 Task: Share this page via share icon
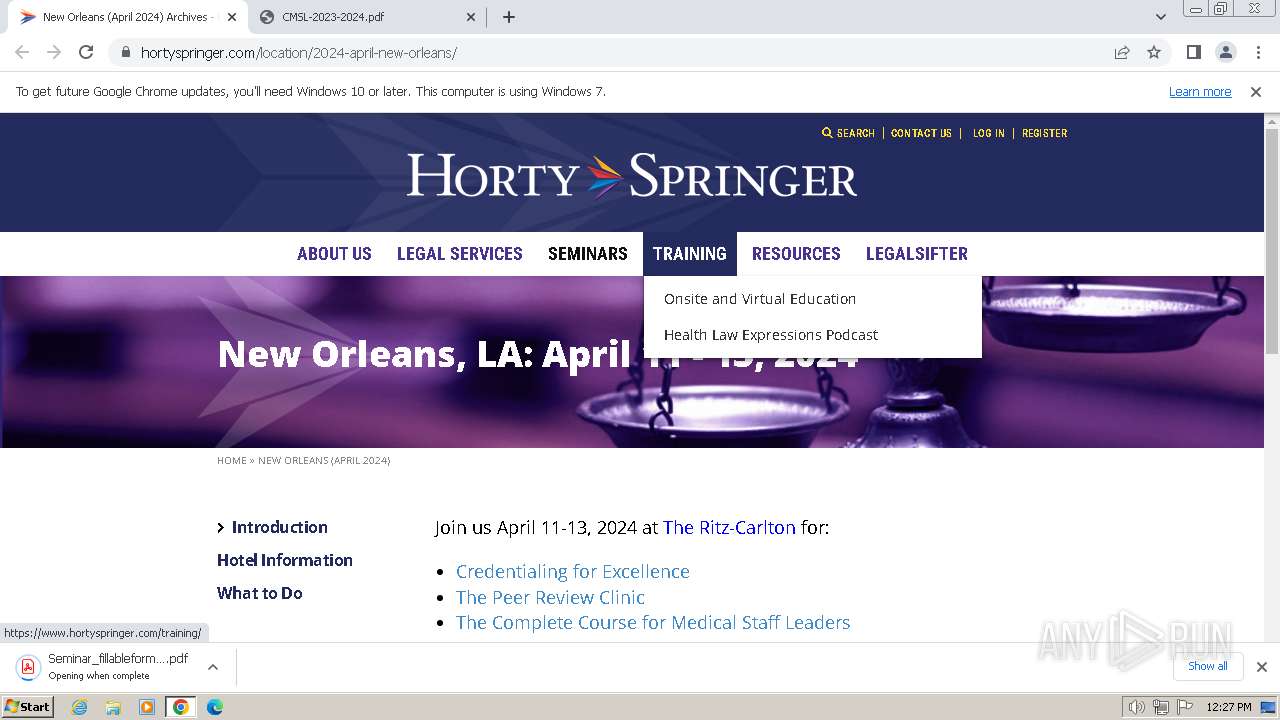click(1122, 52)
